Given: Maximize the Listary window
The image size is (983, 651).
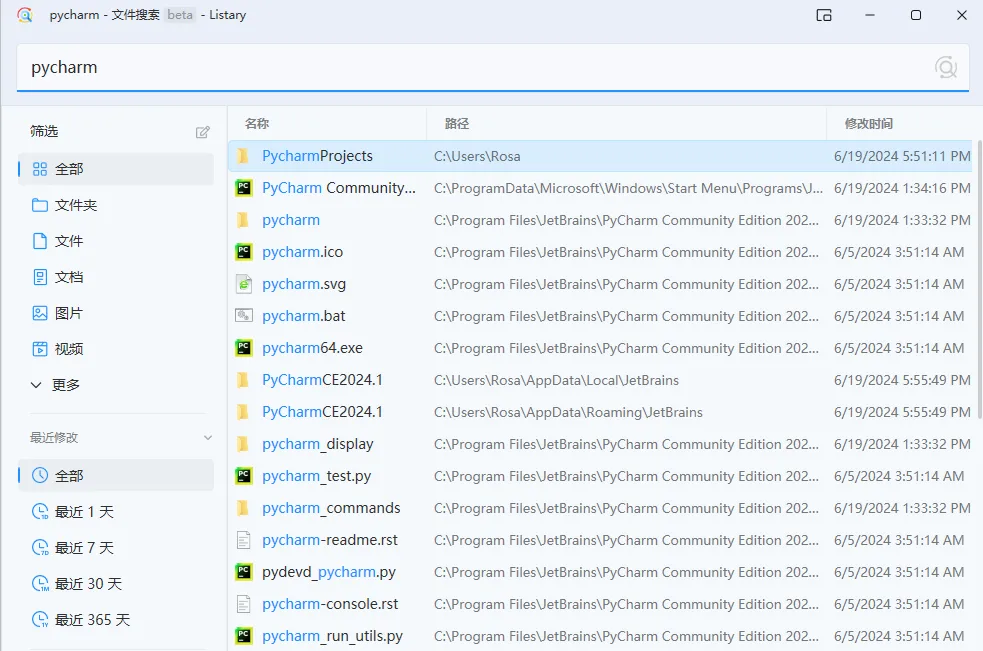Looking at the screenshot, I should pos(916,15).
